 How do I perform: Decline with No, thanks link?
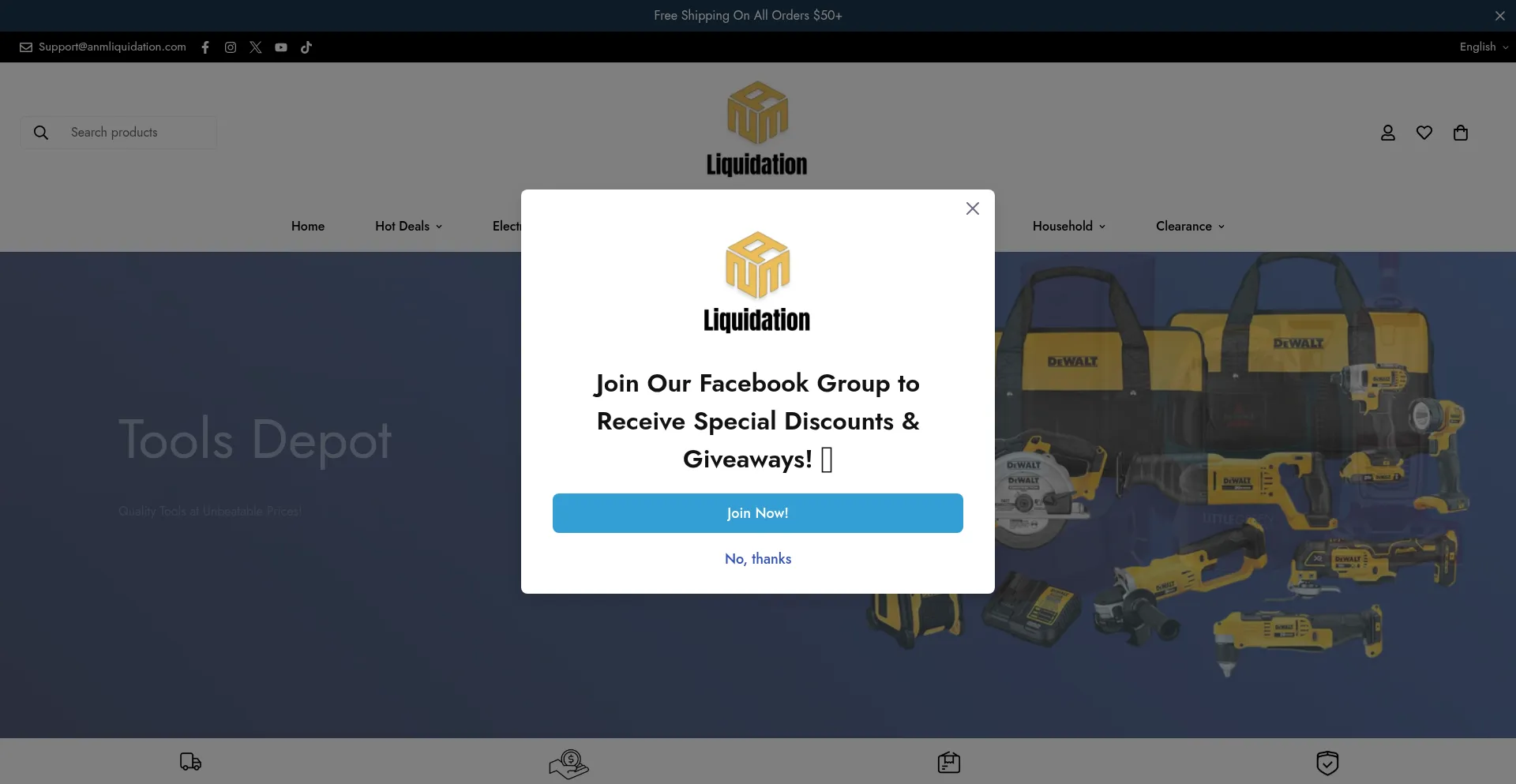tap(758, 559)
